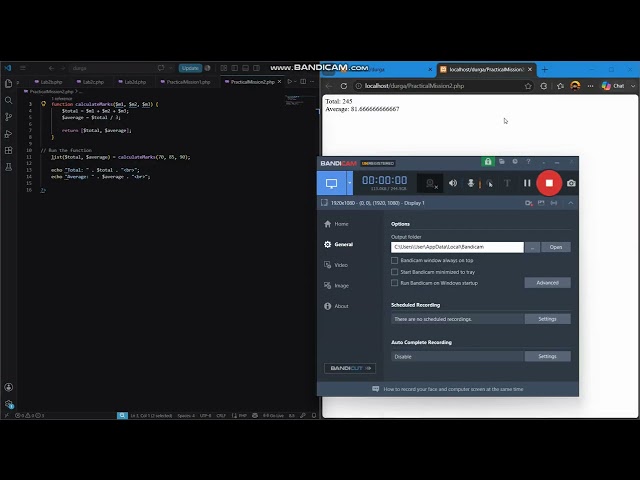Screen dimensions: 640x480
Task: Switch to the PracticalMission1.php tab
Action: 186,82
